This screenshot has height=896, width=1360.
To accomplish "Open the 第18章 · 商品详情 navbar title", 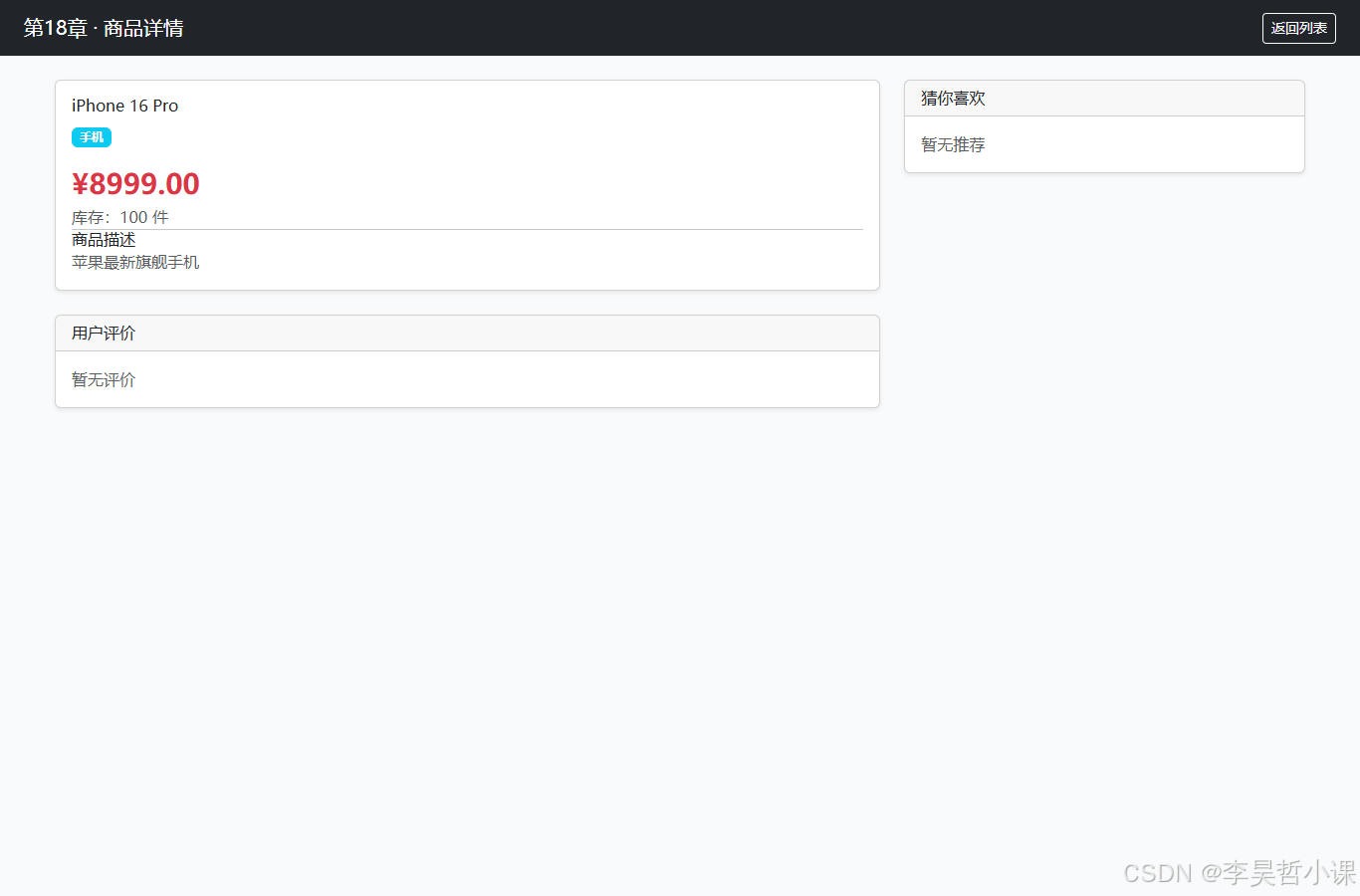I will 104,28.
